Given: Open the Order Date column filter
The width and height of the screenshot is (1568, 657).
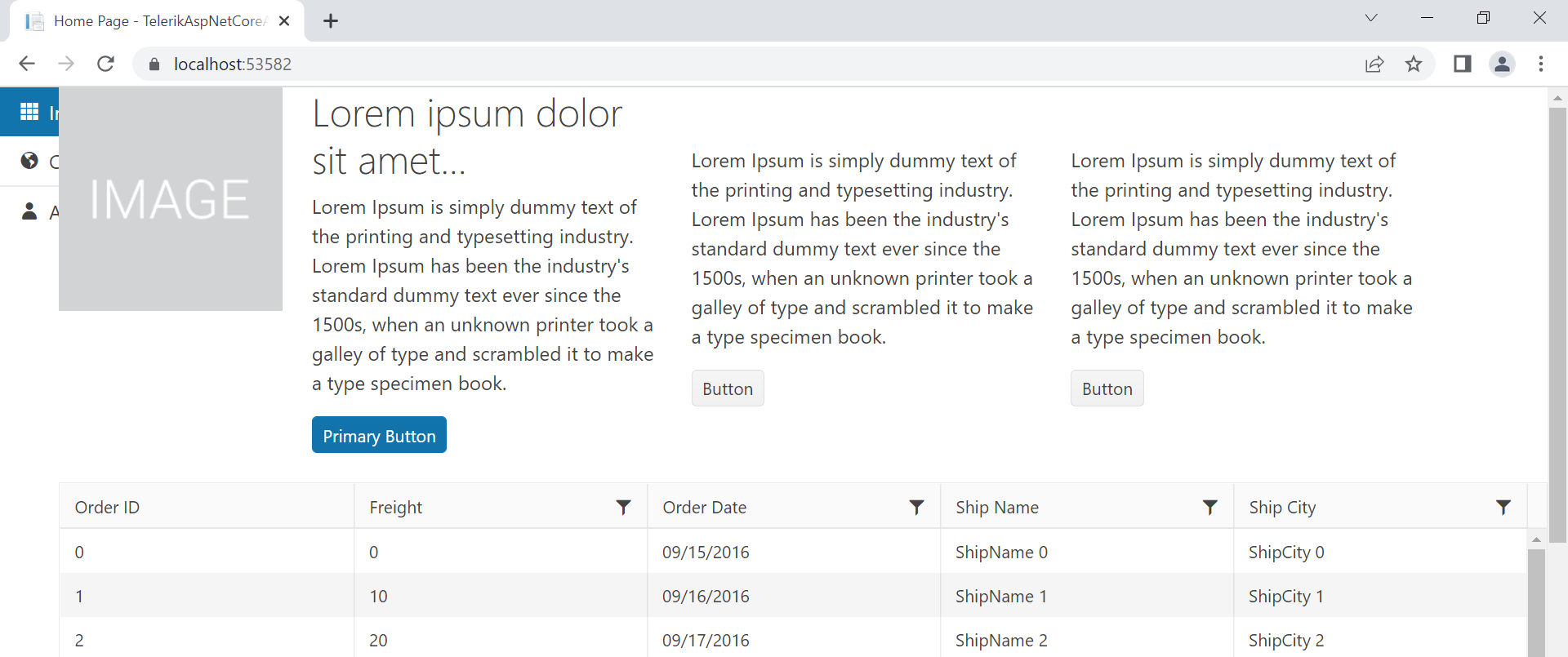Looking at the screenshot, I should pyautogui.click(x=916, y=508).
